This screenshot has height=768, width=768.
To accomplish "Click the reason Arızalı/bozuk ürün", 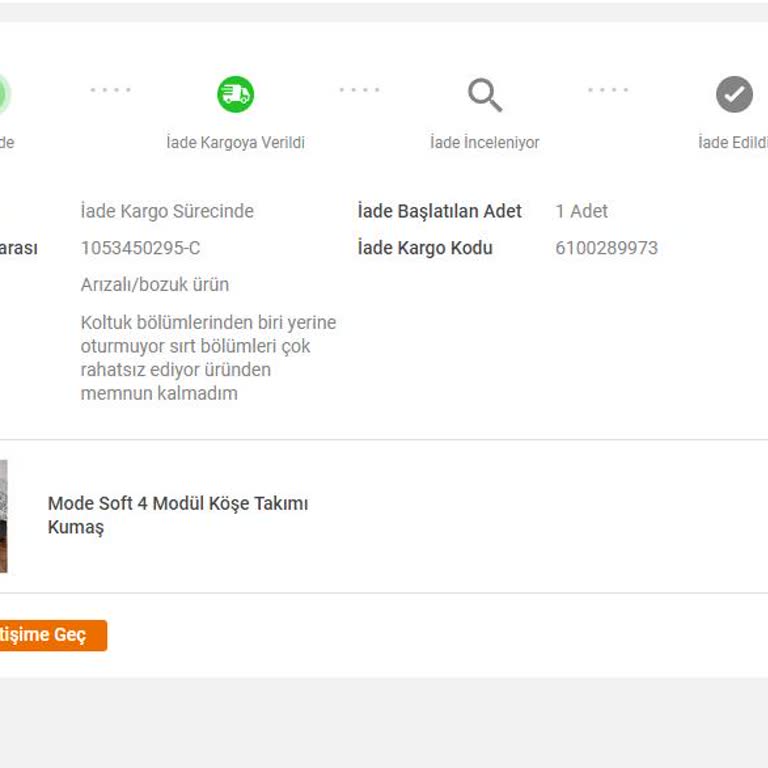I will point(155,285).
